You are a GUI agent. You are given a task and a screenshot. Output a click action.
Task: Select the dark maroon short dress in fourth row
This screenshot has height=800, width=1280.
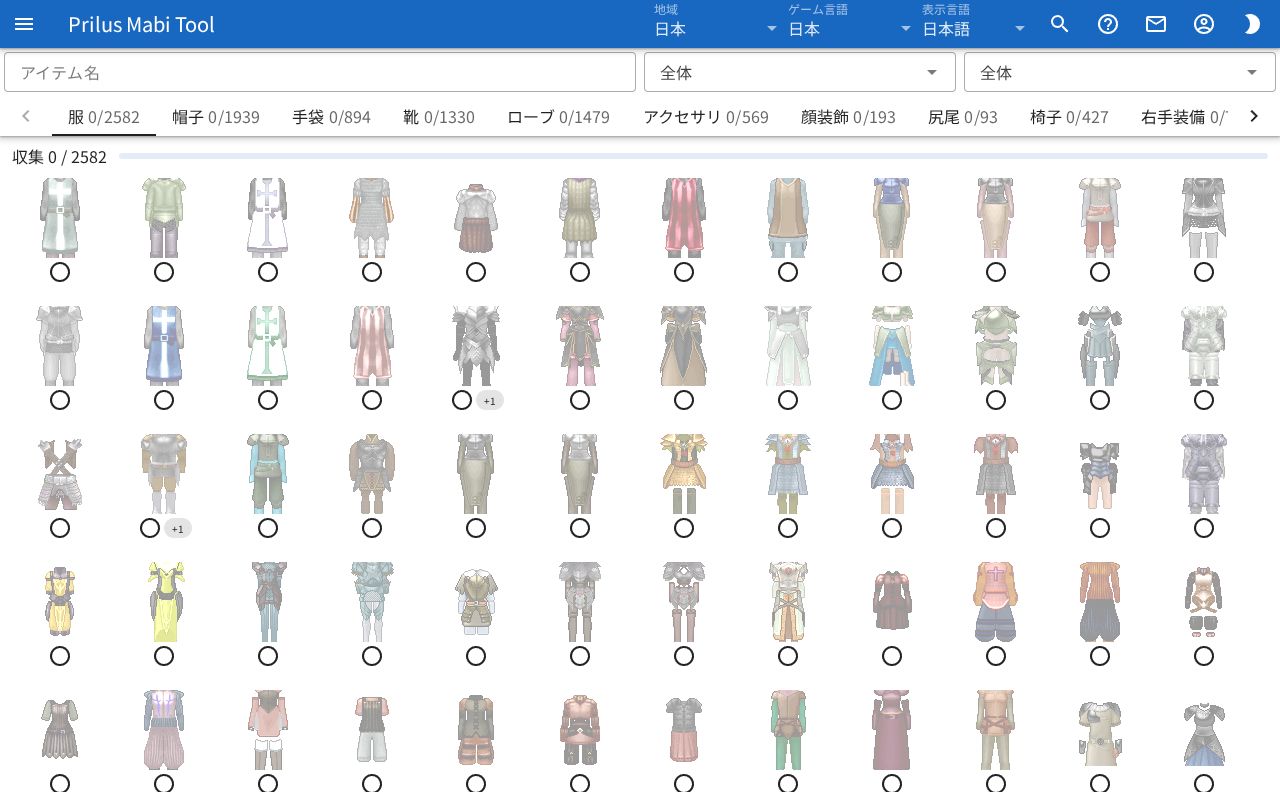click(892, 601)
